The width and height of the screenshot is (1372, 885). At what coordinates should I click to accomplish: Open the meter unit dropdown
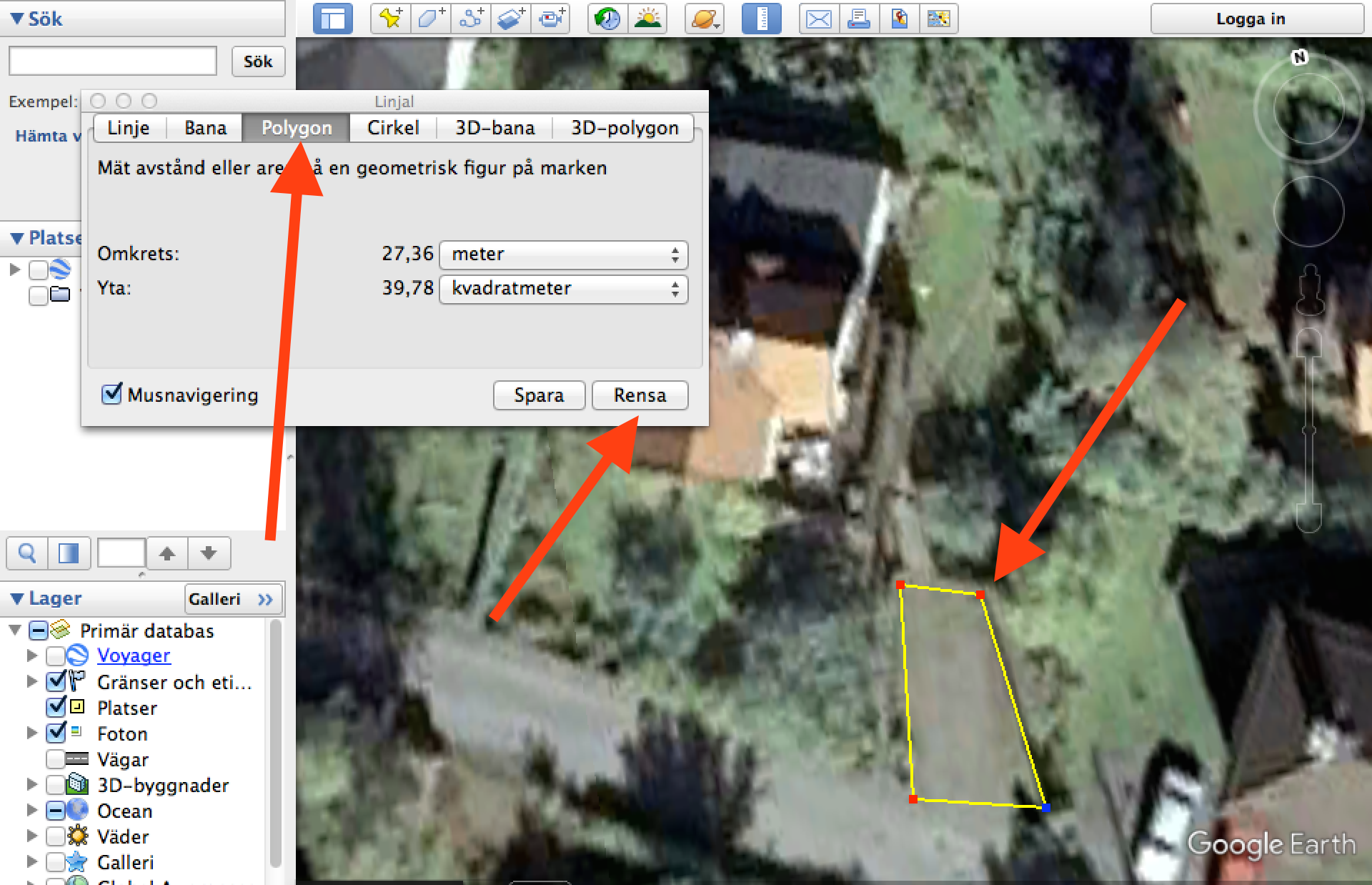[x=564, y=254]
